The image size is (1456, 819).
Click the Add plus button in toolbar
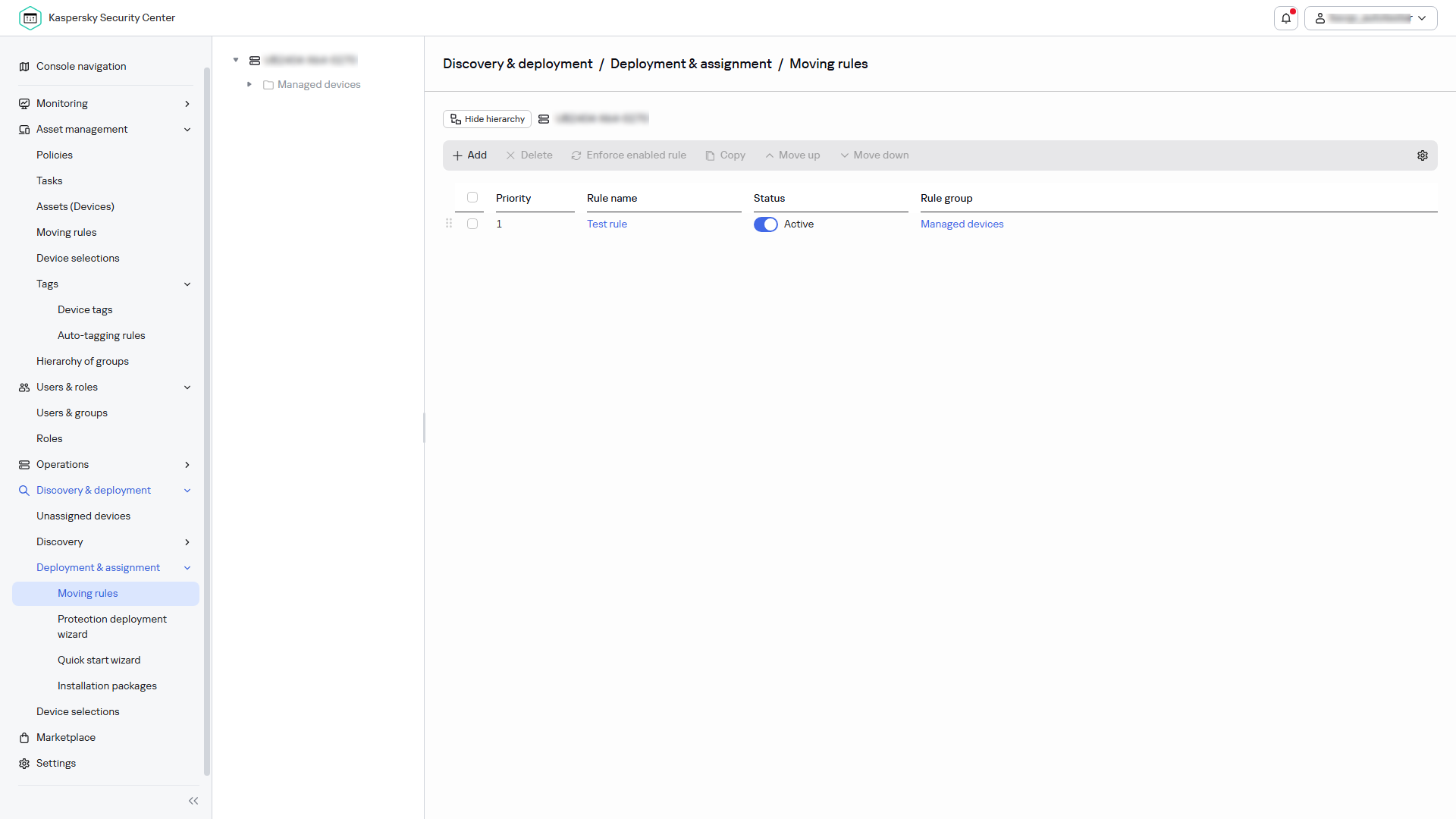pos(469,155)
